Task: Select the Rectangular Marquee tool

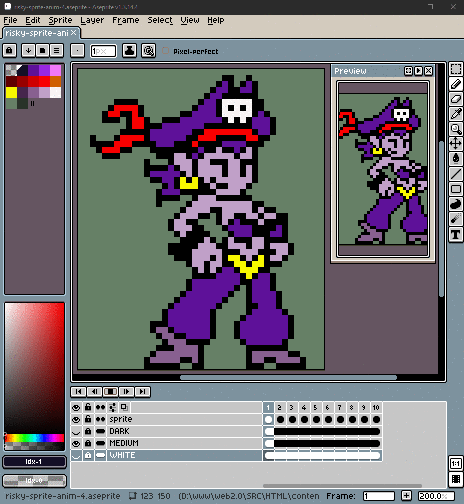Action: pos(456,69)
